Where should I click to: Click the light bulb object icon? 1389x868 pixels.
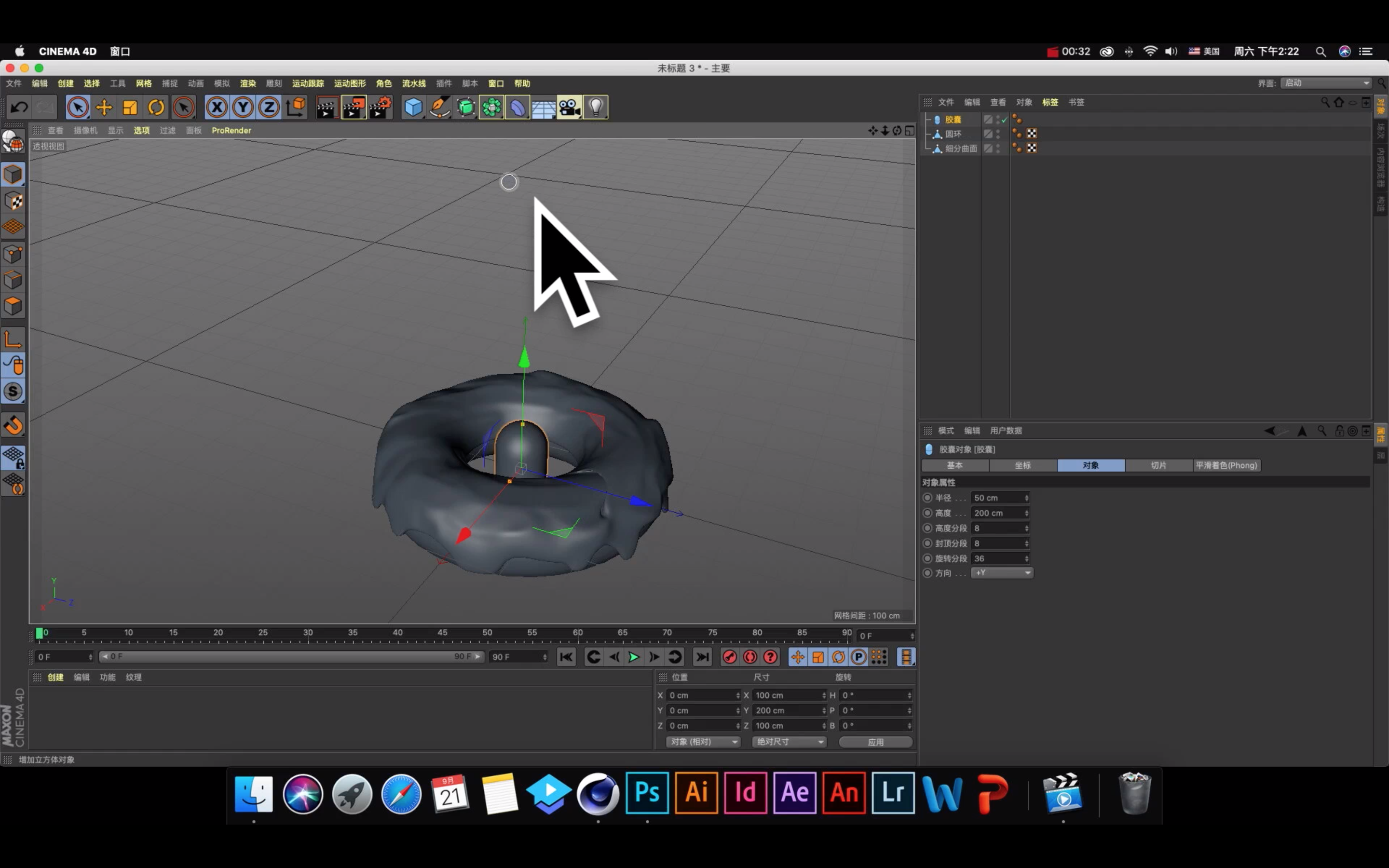pyautogui.click(x=595, y=108)
